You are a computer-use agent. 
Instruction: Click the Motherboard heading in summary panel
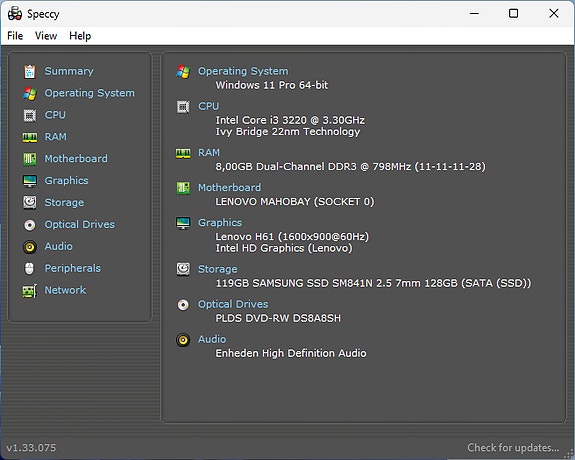click(230, 187)
